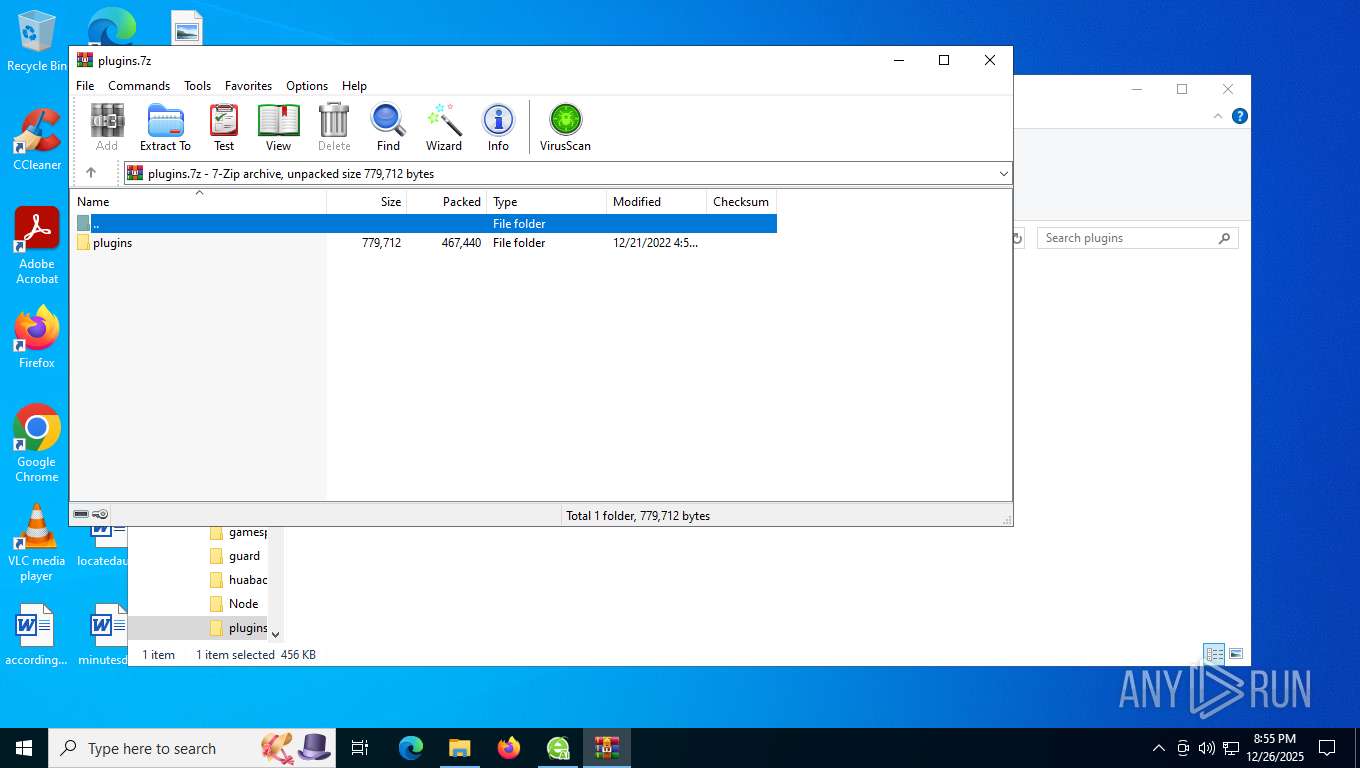
Task: Switch Explorer to details view icon
Action: pos(1214,654)
